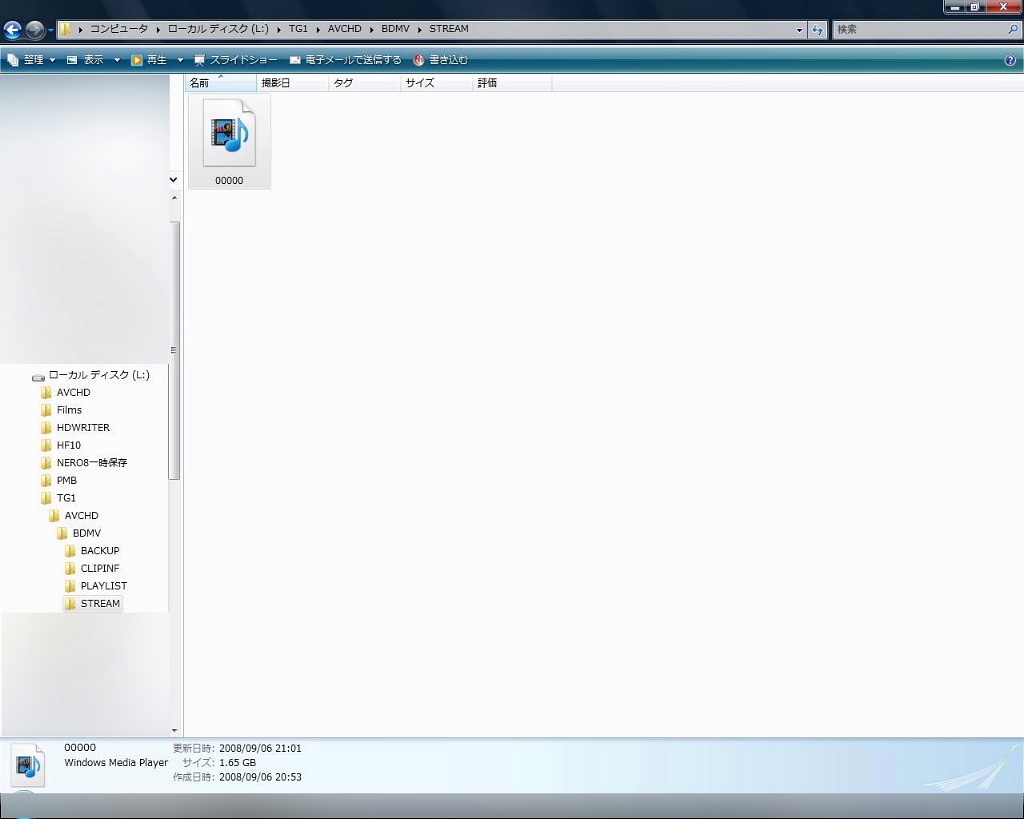Viewport: 1024px width, 819px height.
Task: Click the folder tree vertical scrollbar
Action: pos(174,350)
